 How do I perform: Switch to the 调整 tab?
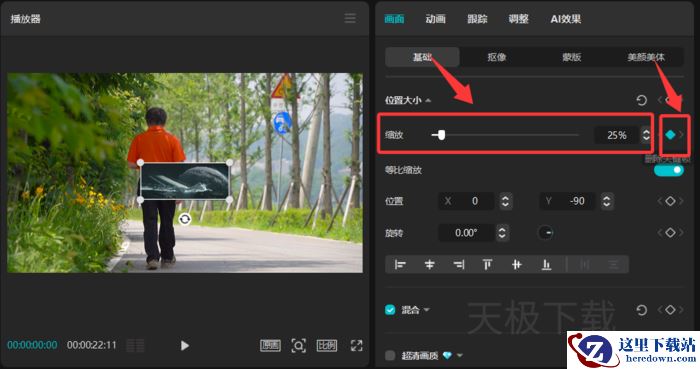pos(518,19)
